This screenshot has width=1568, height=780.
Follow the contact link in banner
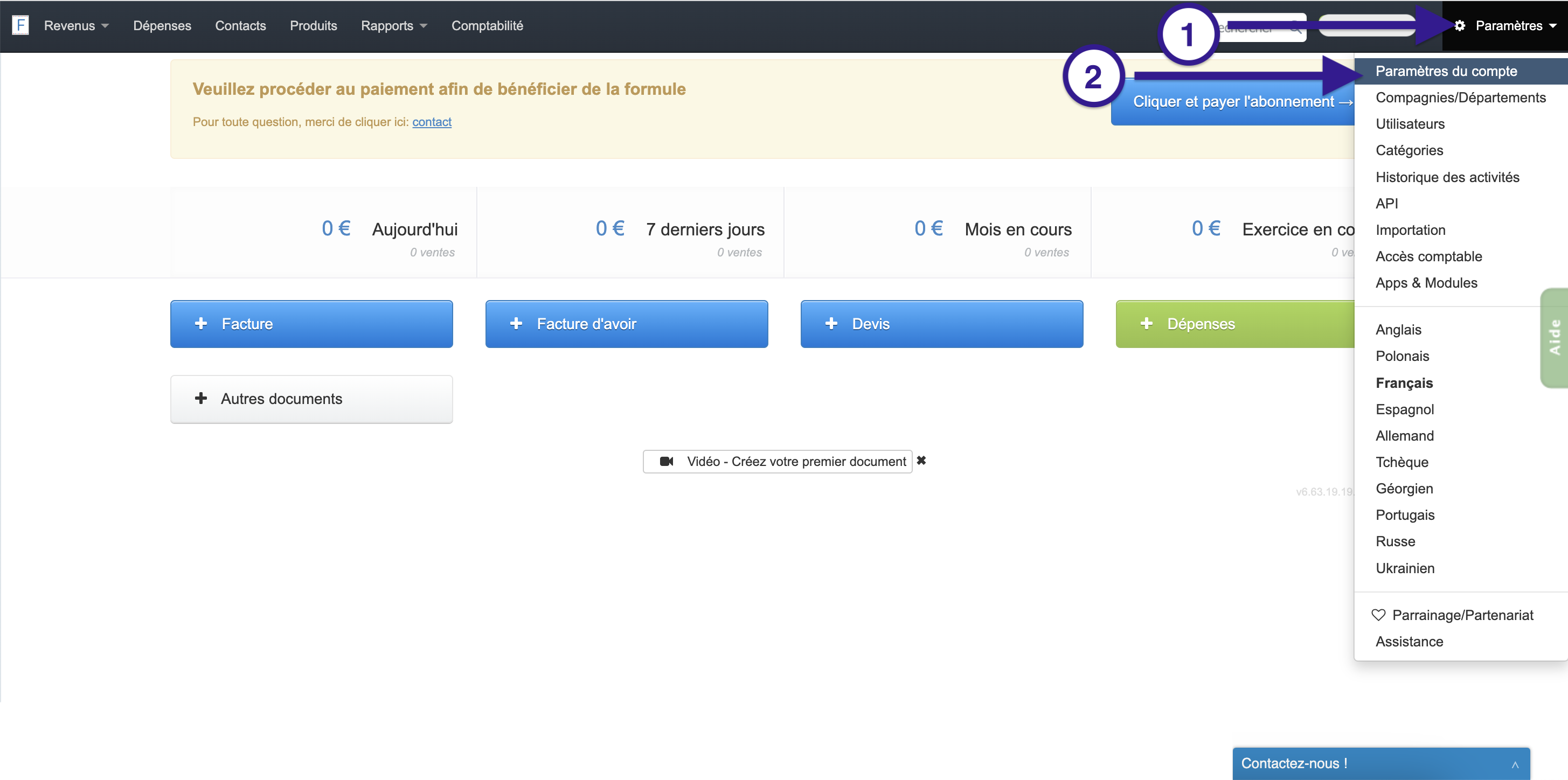point(432,122)
